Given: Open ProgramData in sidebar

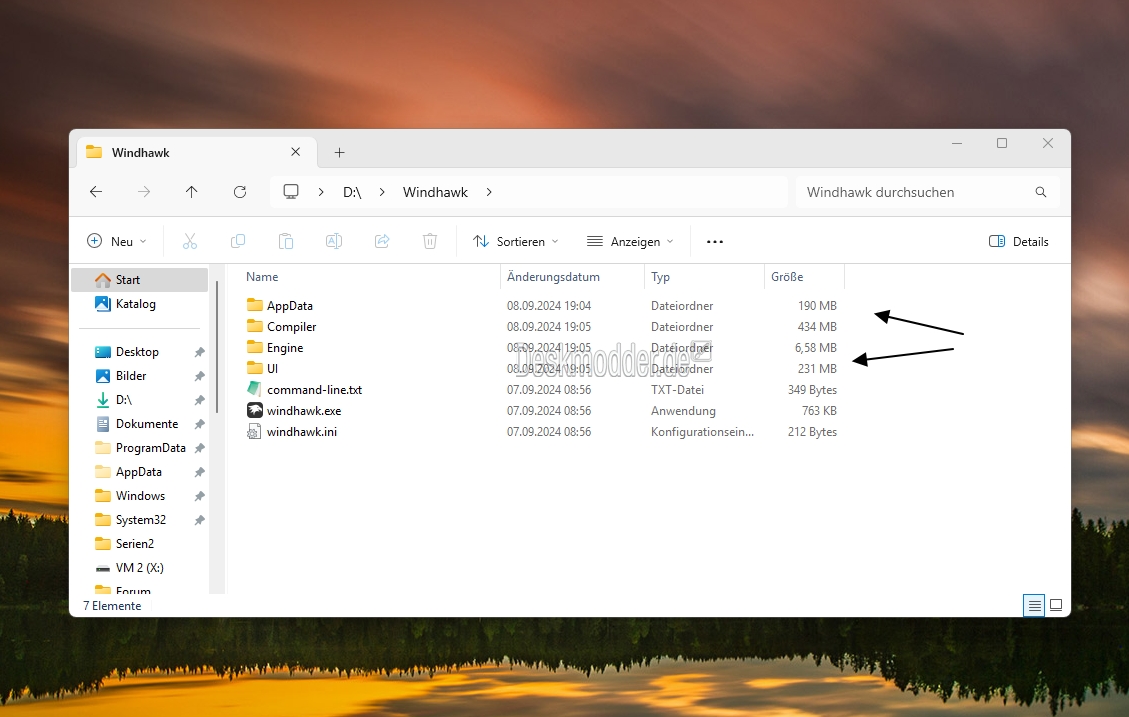Looking at the screenshot, I should (x=150, y=448).
